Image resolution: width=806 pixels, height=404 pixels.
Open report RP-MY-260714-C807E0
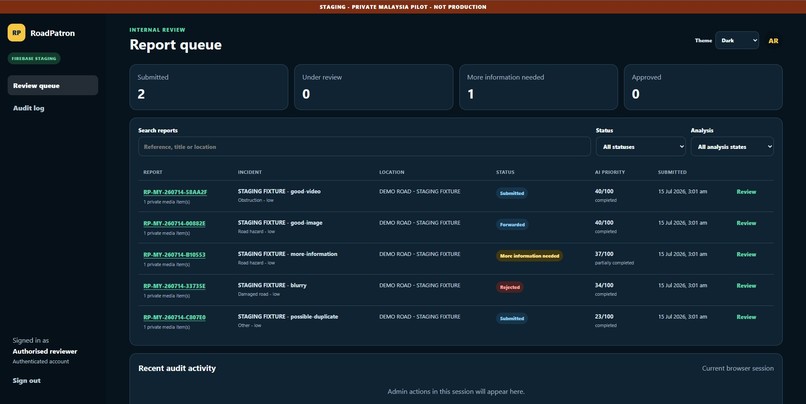click(174, 317)
